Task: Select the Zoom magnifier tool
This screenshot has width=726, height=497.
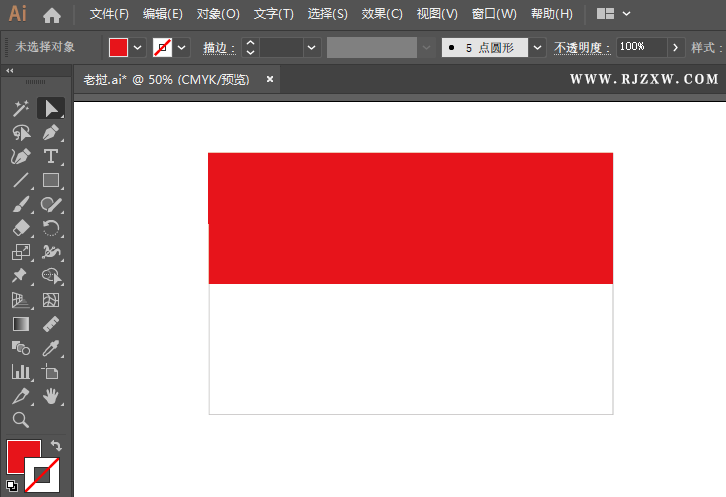Action: (x=21, y=420)
